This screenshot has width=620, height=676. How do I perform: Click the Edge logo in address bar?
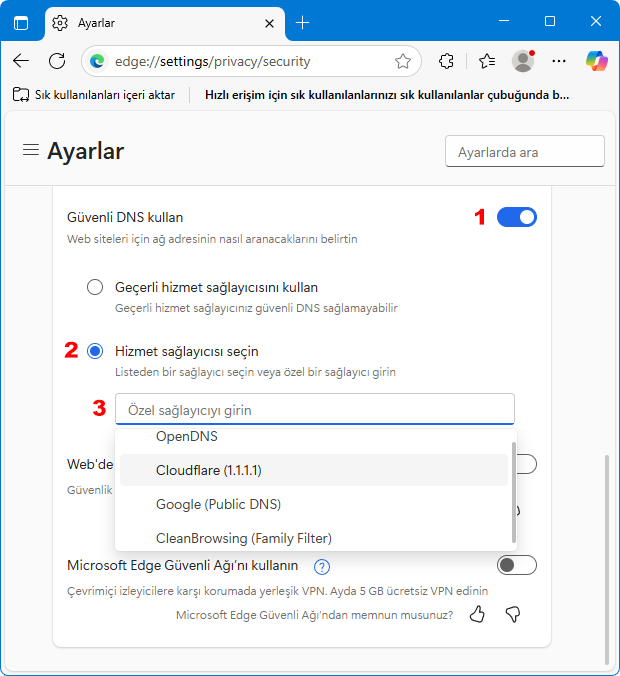[97, 61]
